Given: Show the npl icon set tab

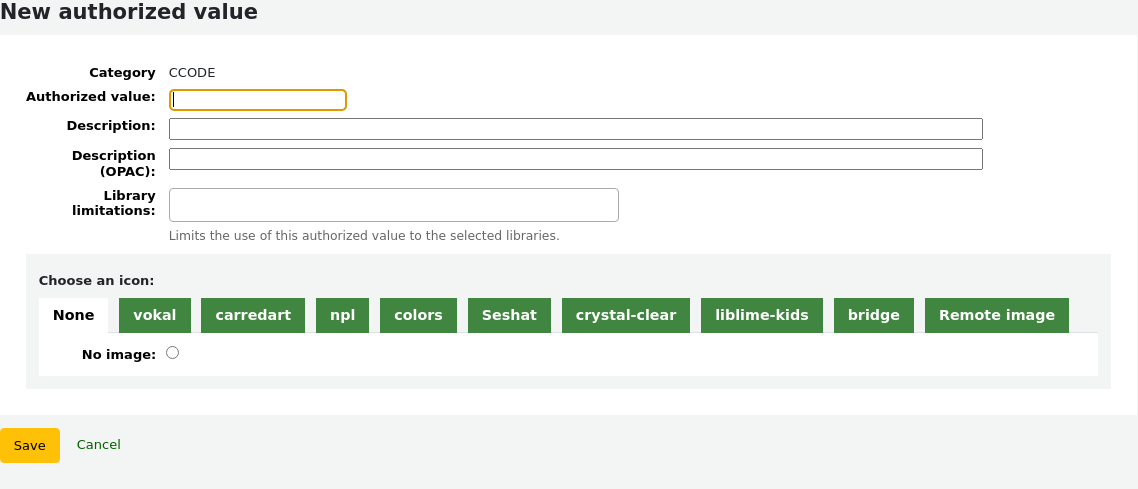Looking at the screenshot, I should click(342, 315).
